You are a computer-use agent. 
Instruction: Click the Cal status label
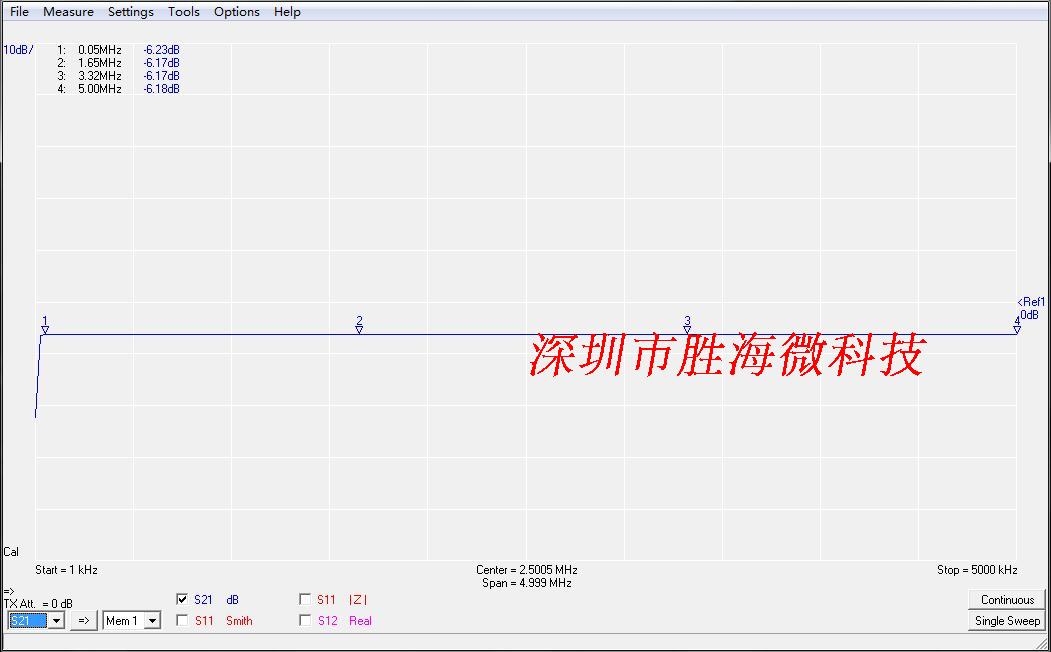11,552
